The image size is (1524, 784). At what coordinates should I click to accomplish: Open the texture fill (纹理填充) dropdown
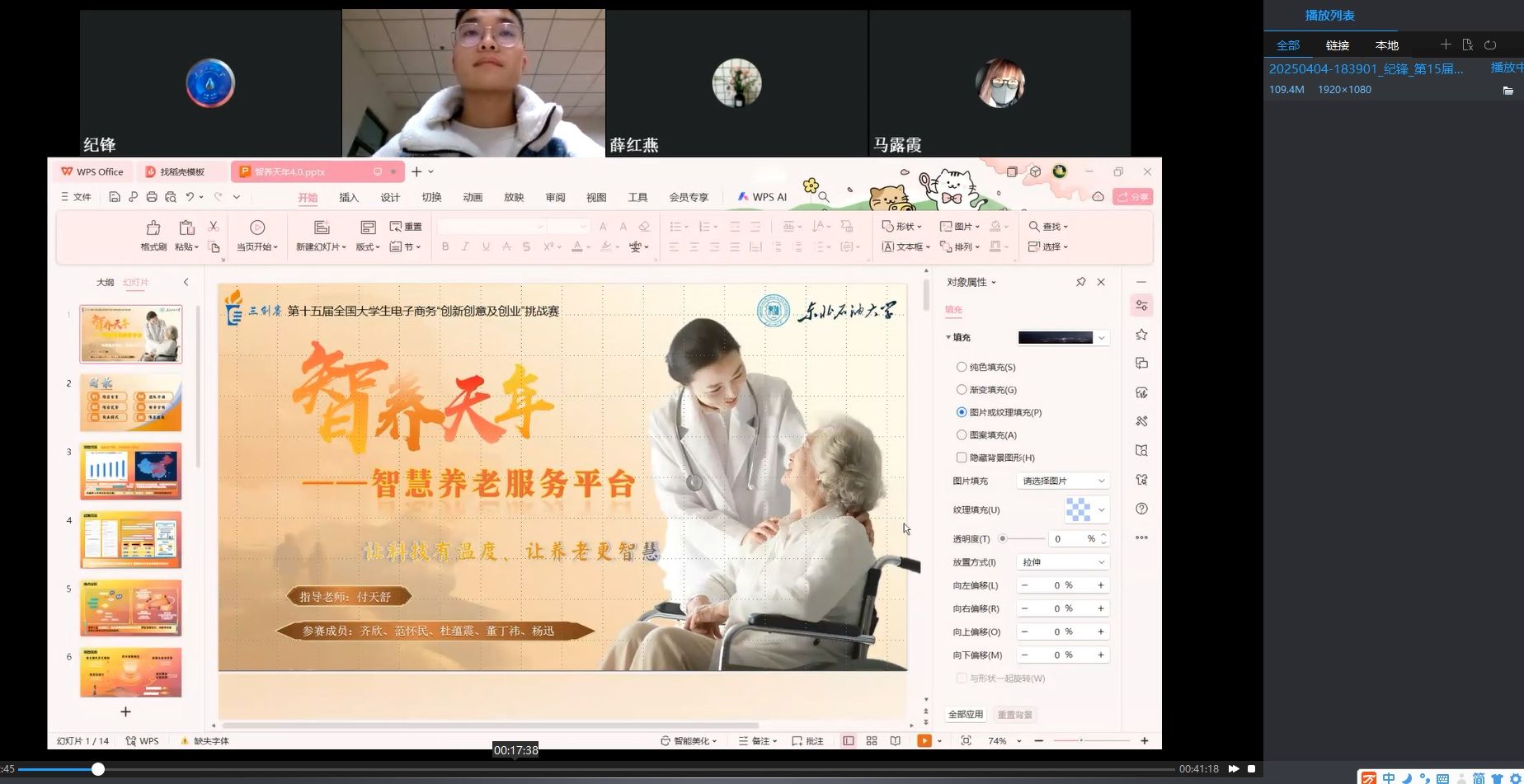tap(1102, 509)
